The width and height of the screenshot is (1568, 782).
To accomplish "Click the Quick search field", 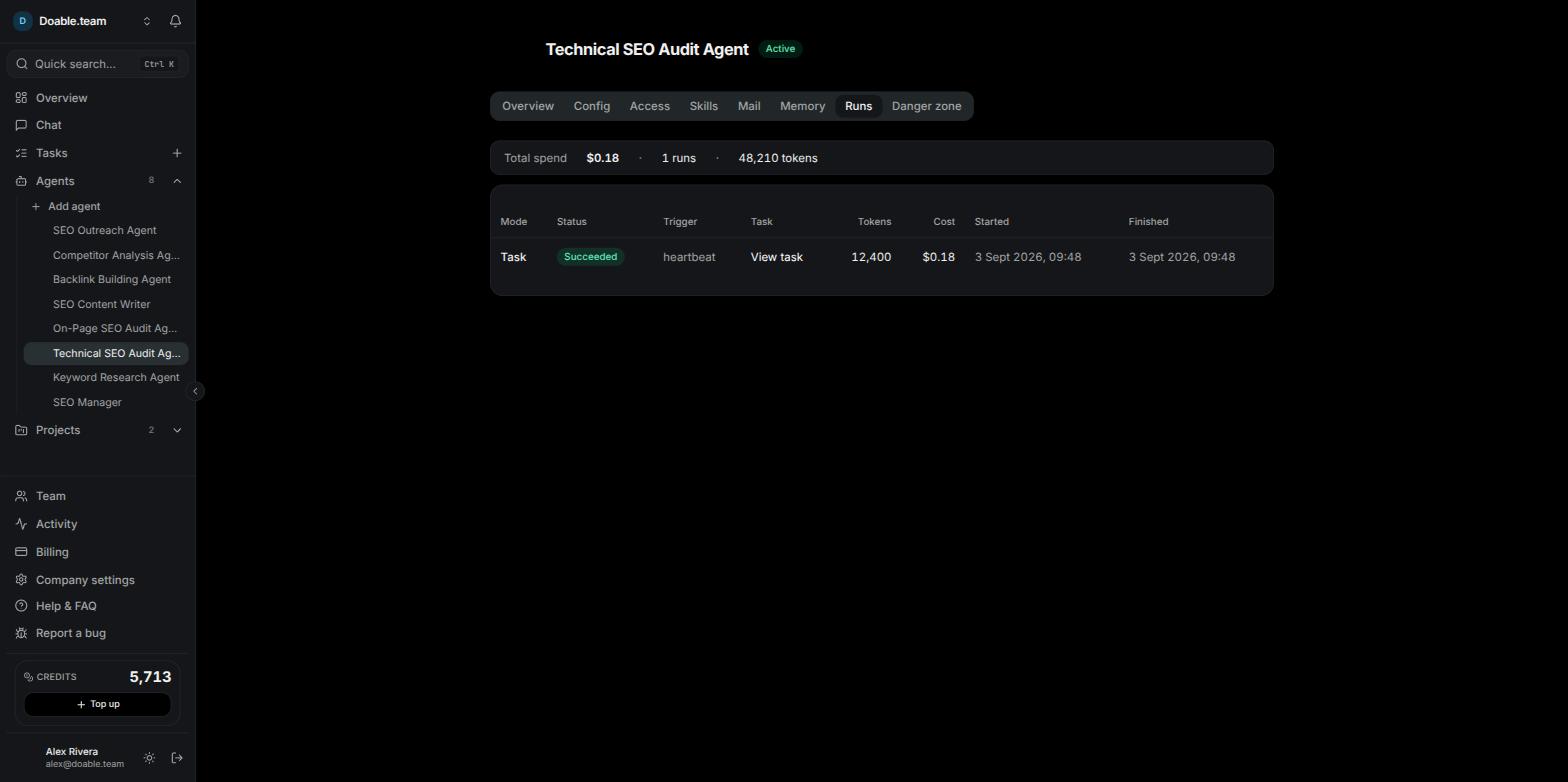I will coord(98,64).
